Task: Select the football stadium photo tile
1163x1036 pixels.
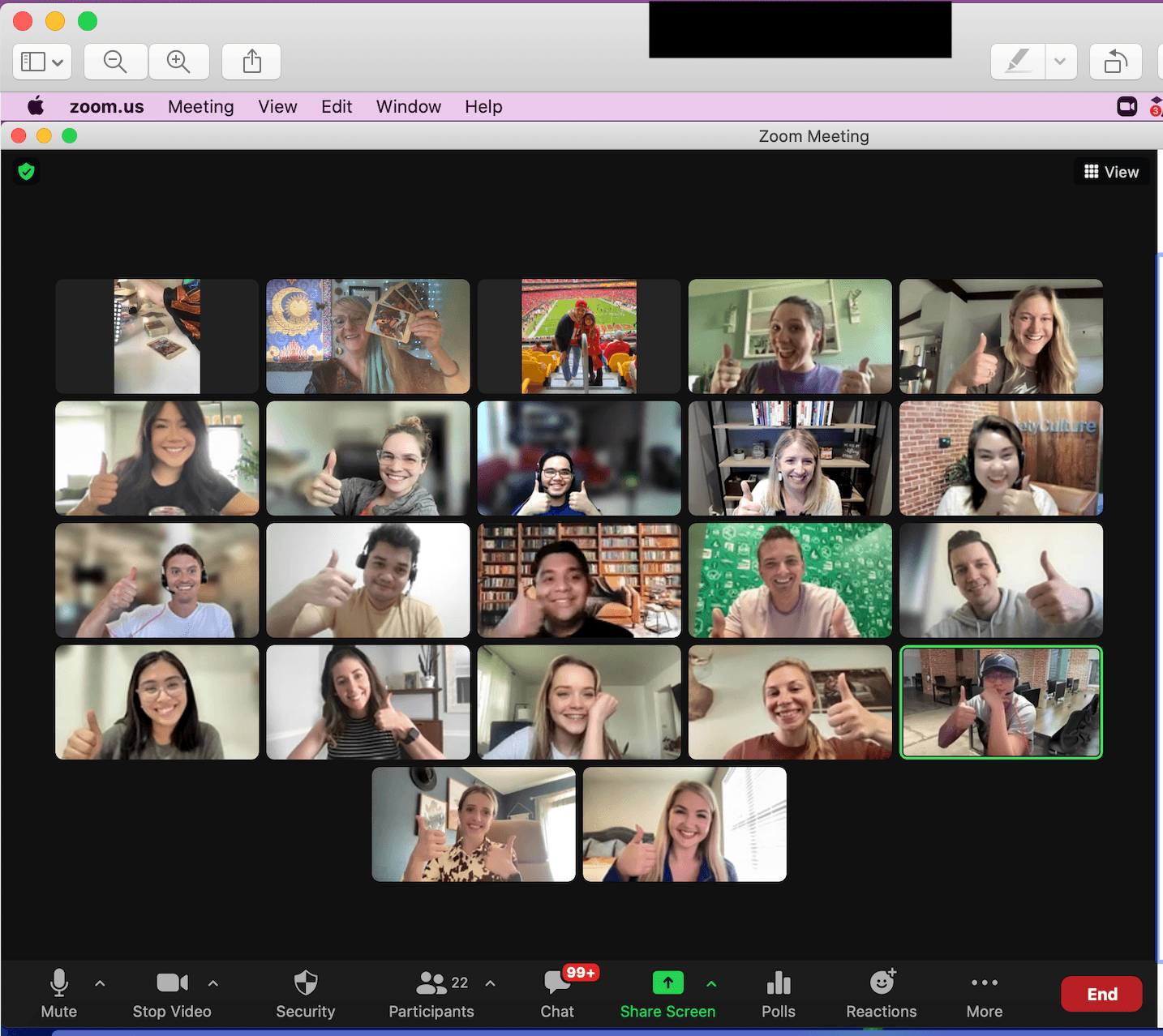Action: [579, 336]
